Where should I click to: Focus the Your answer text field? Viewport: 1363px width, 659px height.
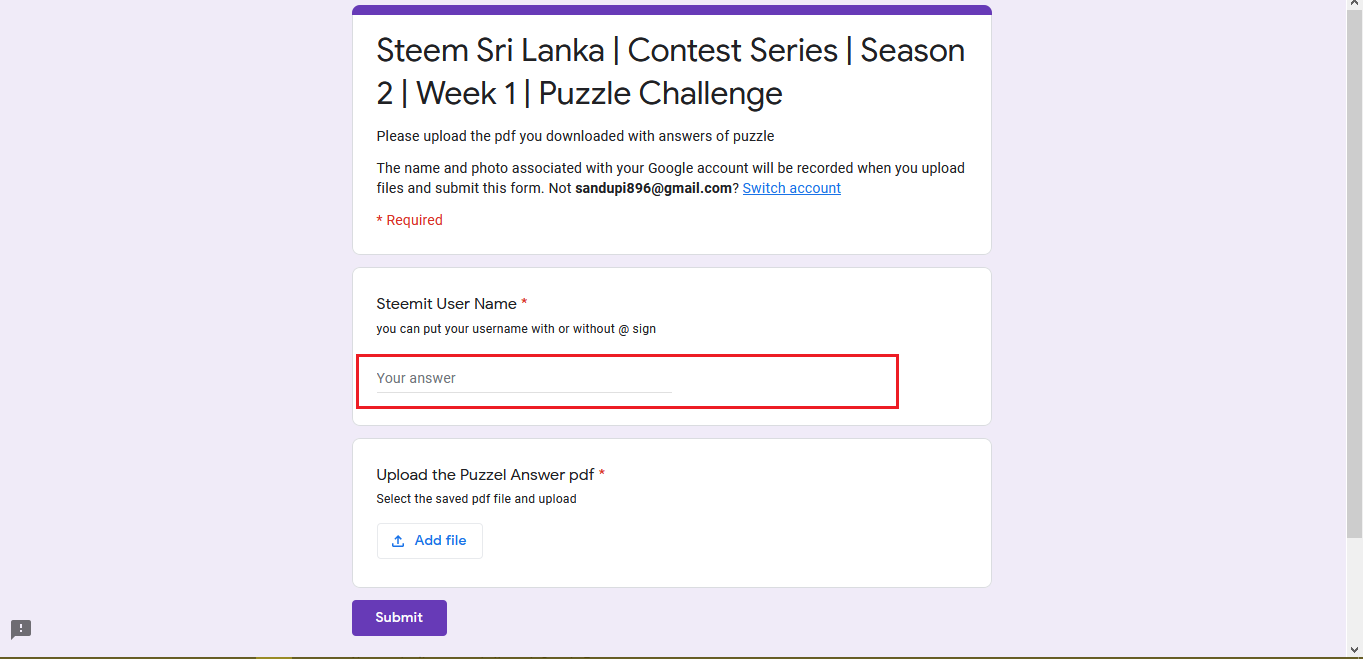pyautogui.click(x=524, y=379)
